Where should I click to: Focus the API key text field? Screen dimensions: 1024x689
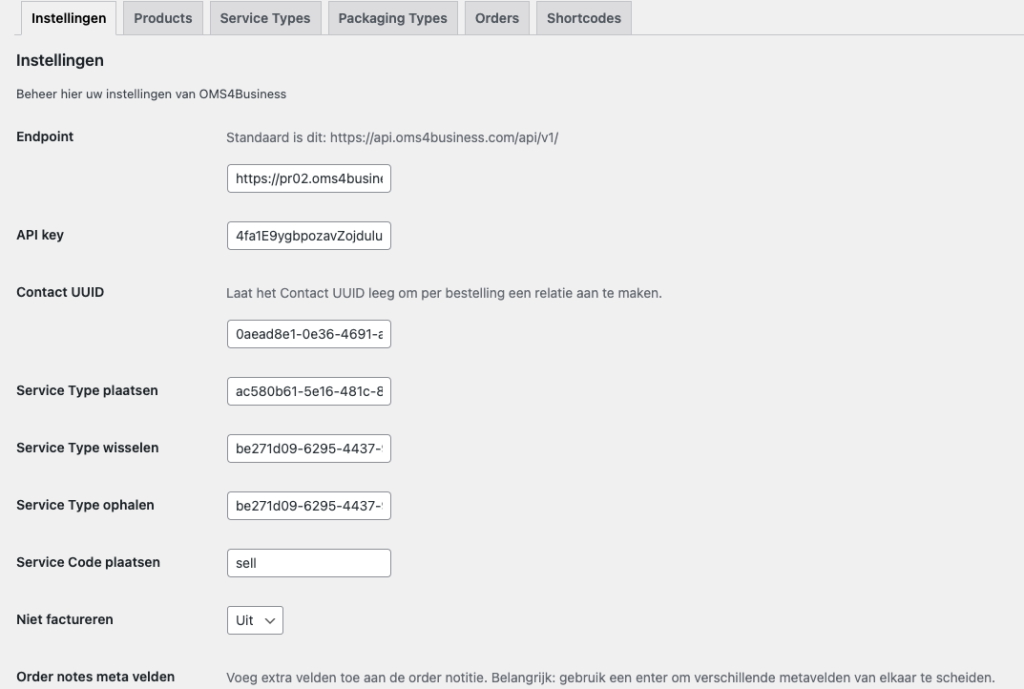click(x=309, y=235)
